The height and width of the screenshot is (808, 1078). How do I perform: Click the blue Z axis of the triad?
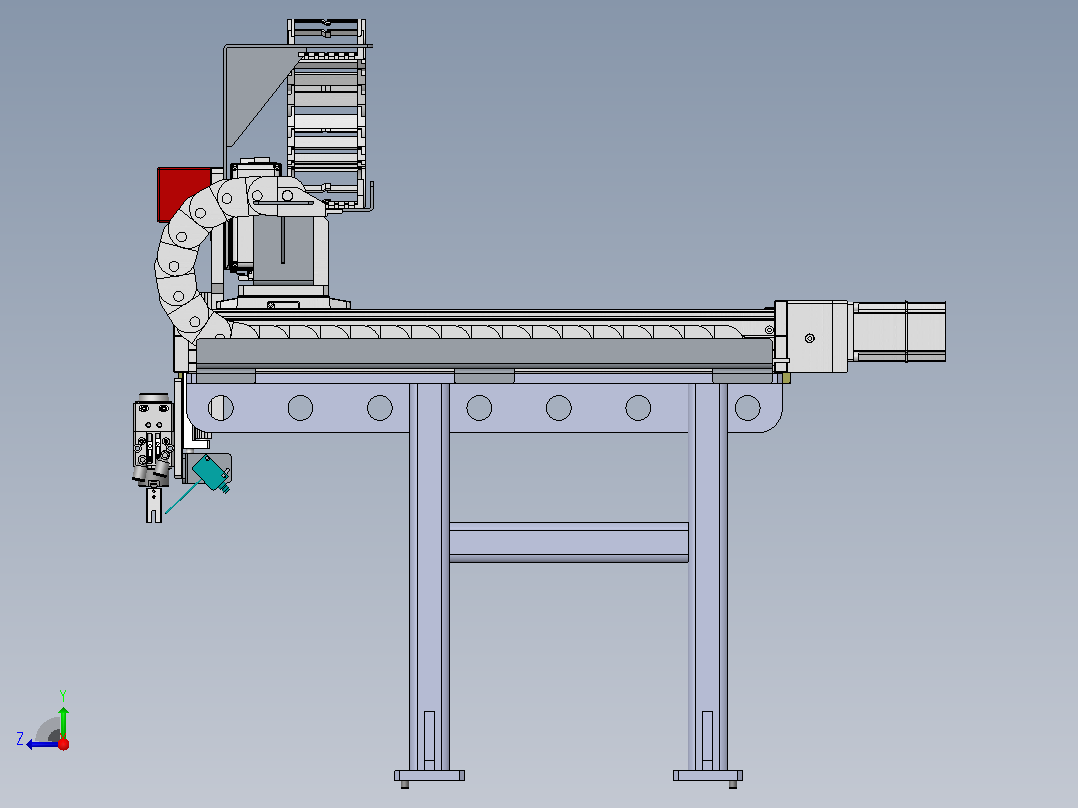pyautogui.click(x=43, y=744)
